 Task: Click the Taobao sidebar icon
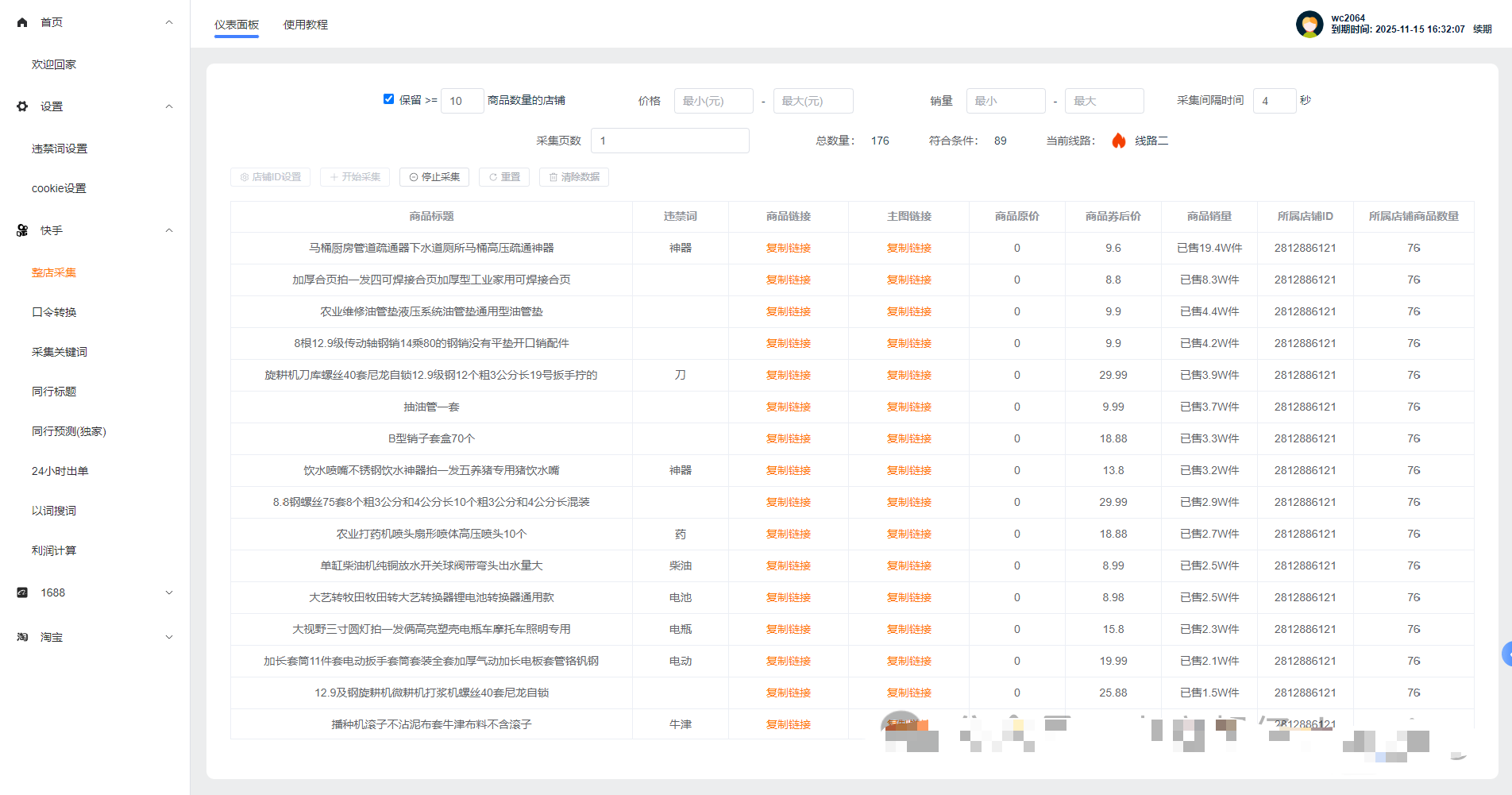[x=22, y=637]
